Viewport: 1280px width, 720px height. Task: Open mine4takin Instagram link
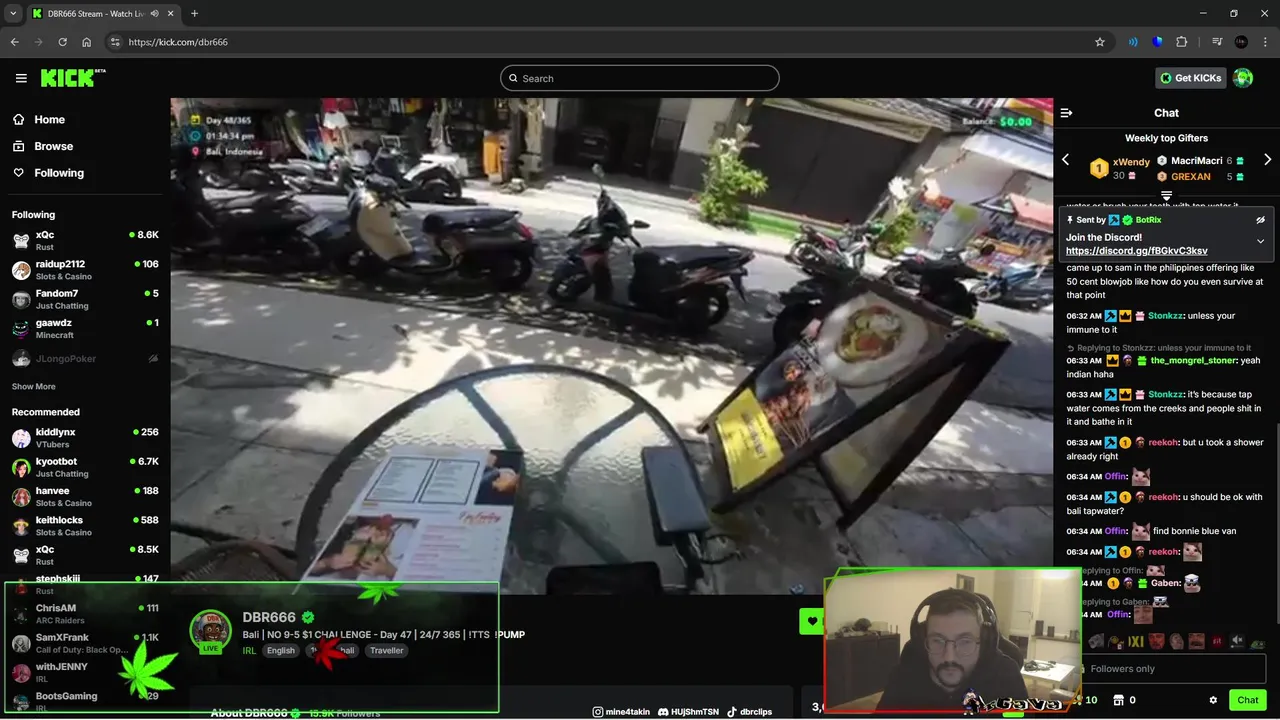[x=620, y=712]
